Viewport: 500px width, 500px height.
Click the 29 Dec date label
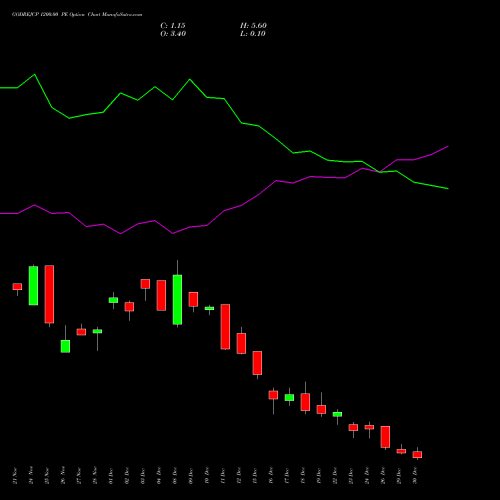click(399, 476)
